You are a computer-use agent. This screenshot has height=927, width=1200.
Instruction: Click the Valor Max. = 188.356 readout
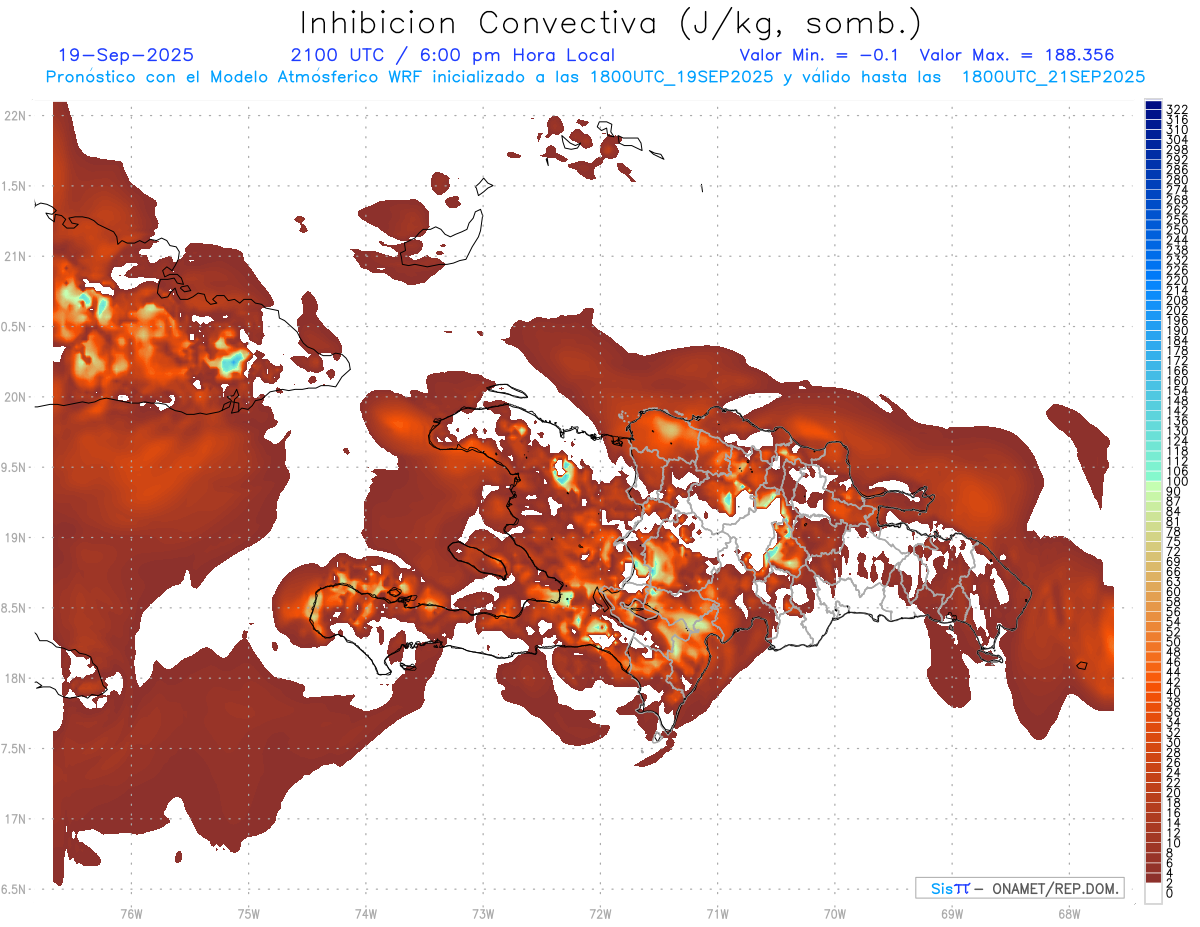[1016, 55]
